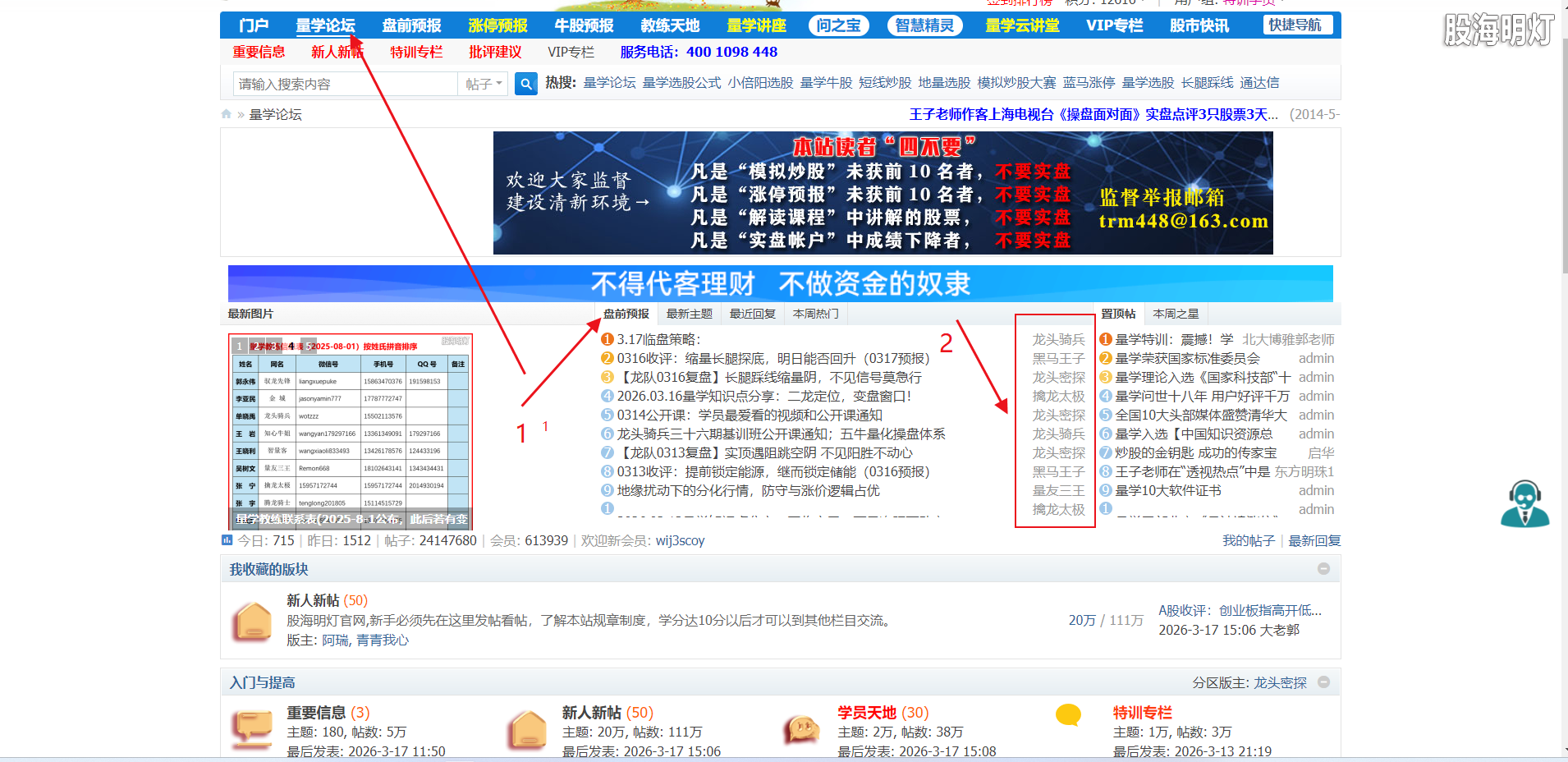This screenshot has height=762, width=1568.
Task: Click the 学员天地 forum icon
Action: [x=801, y=729]
